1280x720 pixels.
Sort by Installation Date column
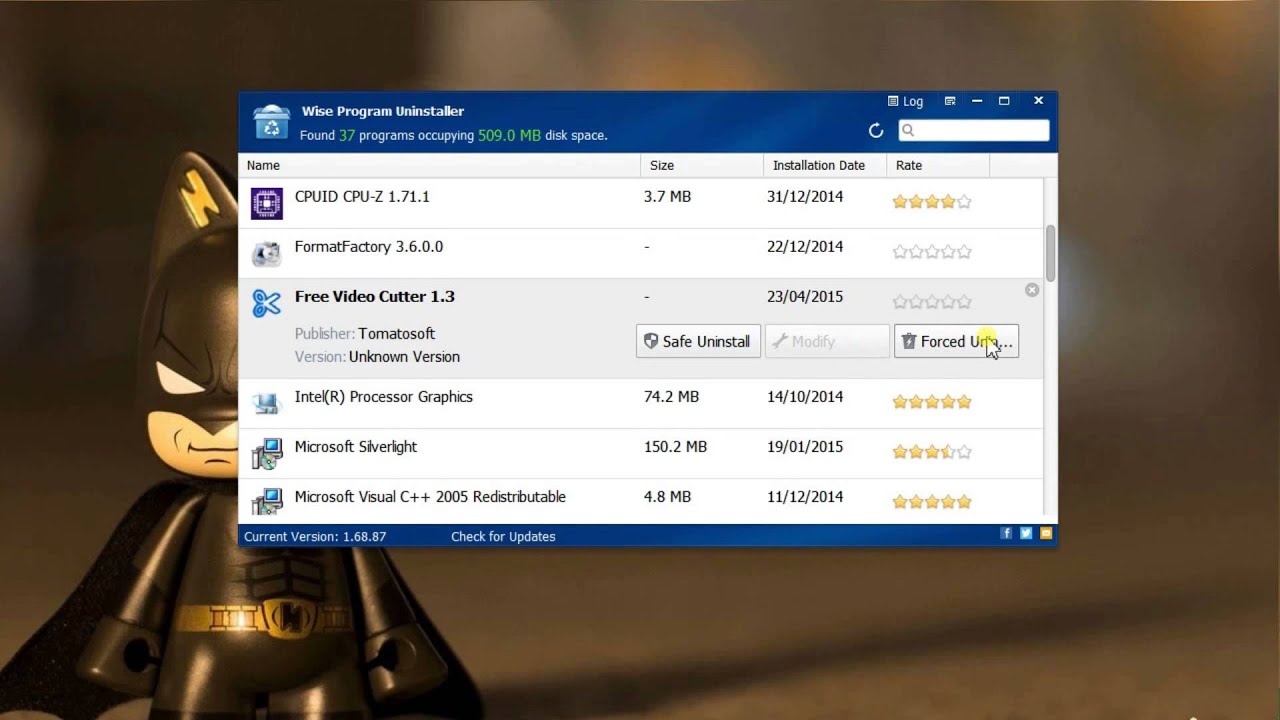click(825, 165)
